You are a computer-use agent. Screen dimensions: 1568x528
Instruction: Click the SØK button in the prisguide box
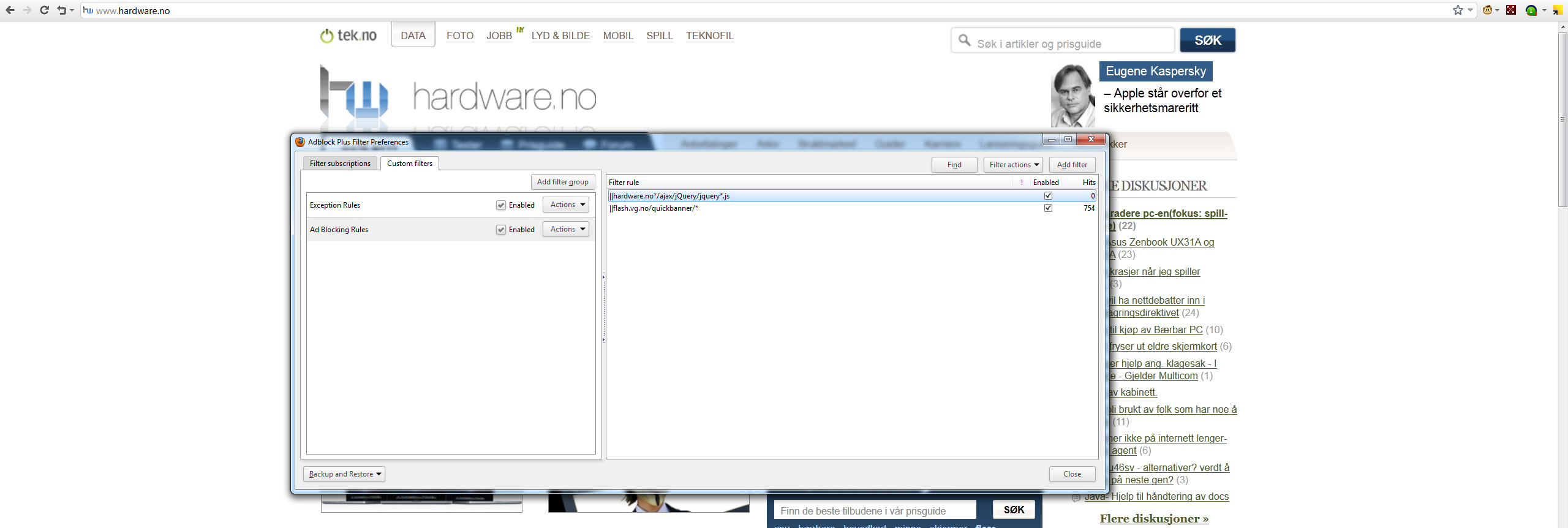click(1014, 510)
